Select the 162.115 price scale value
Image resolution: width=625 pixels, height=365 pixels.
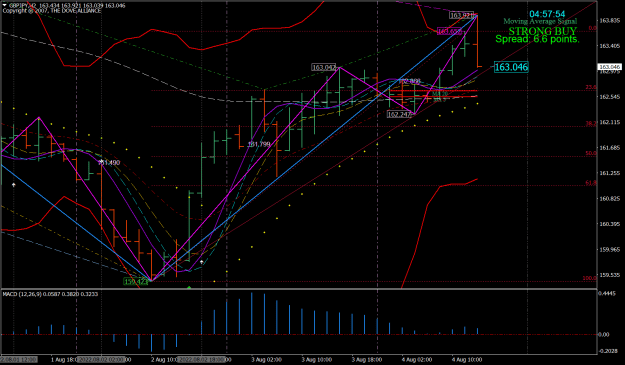coord(609,122)
